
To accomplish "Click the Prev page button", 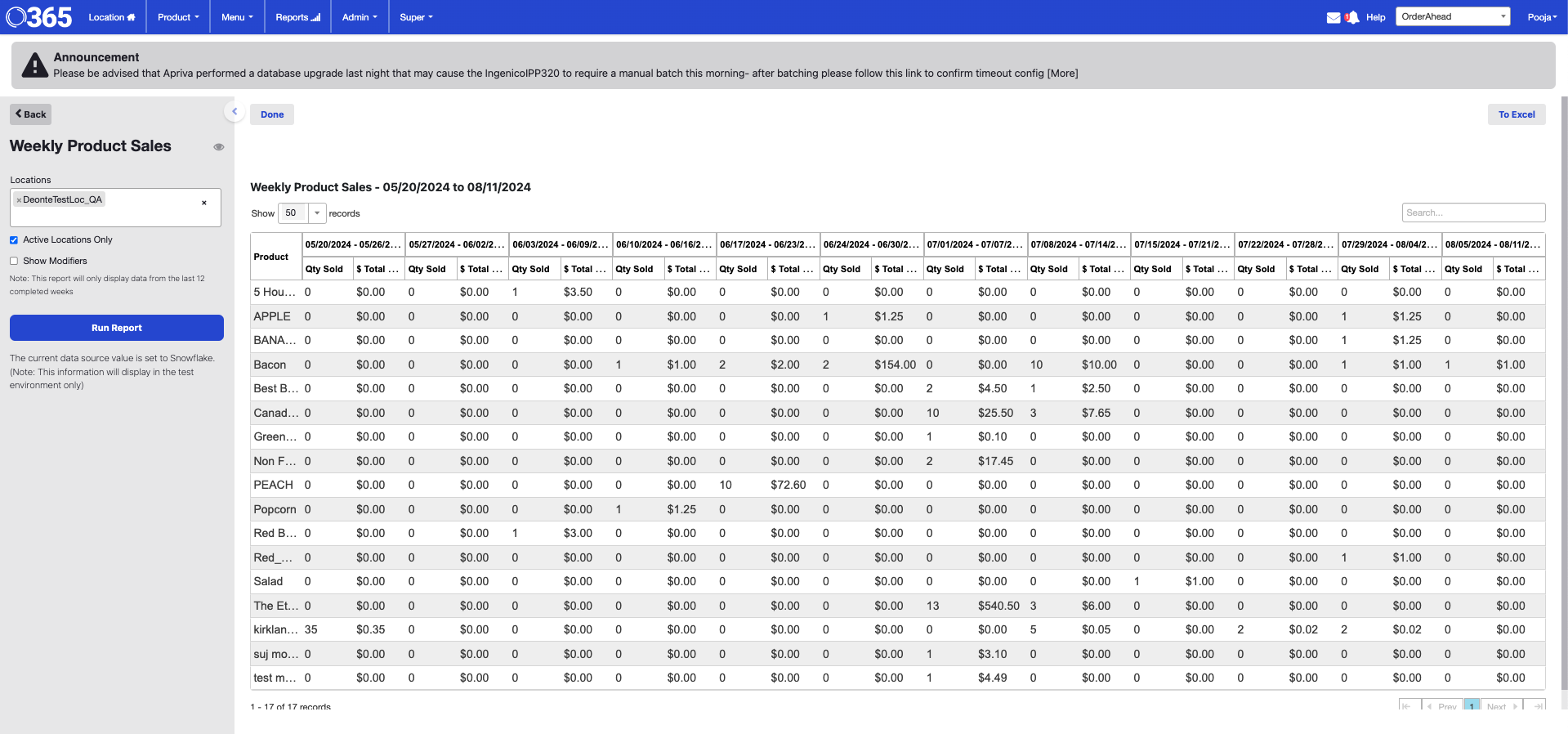I will 1442,706.
